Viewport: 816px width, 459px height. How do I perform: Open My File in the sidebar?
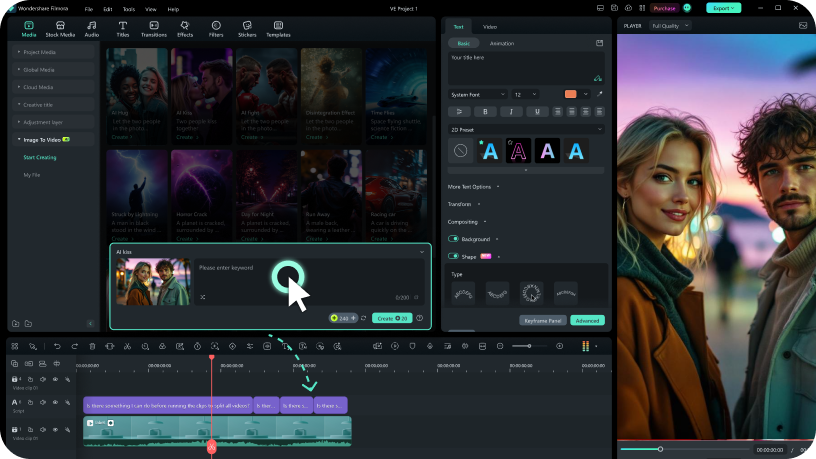point(32,175)
